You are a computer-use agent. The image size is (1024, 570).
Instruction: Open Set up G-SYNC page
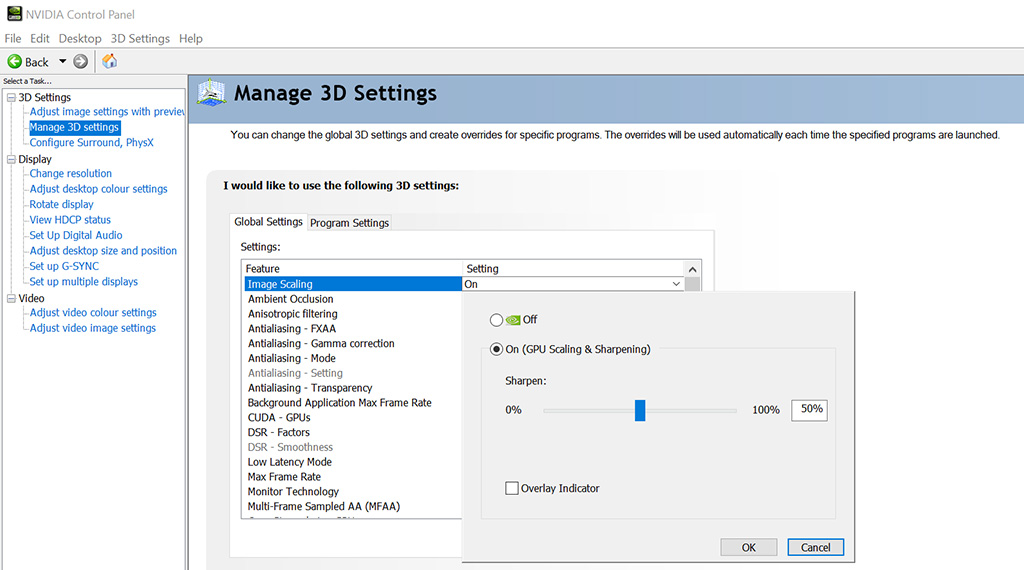(x=64, y=266)
